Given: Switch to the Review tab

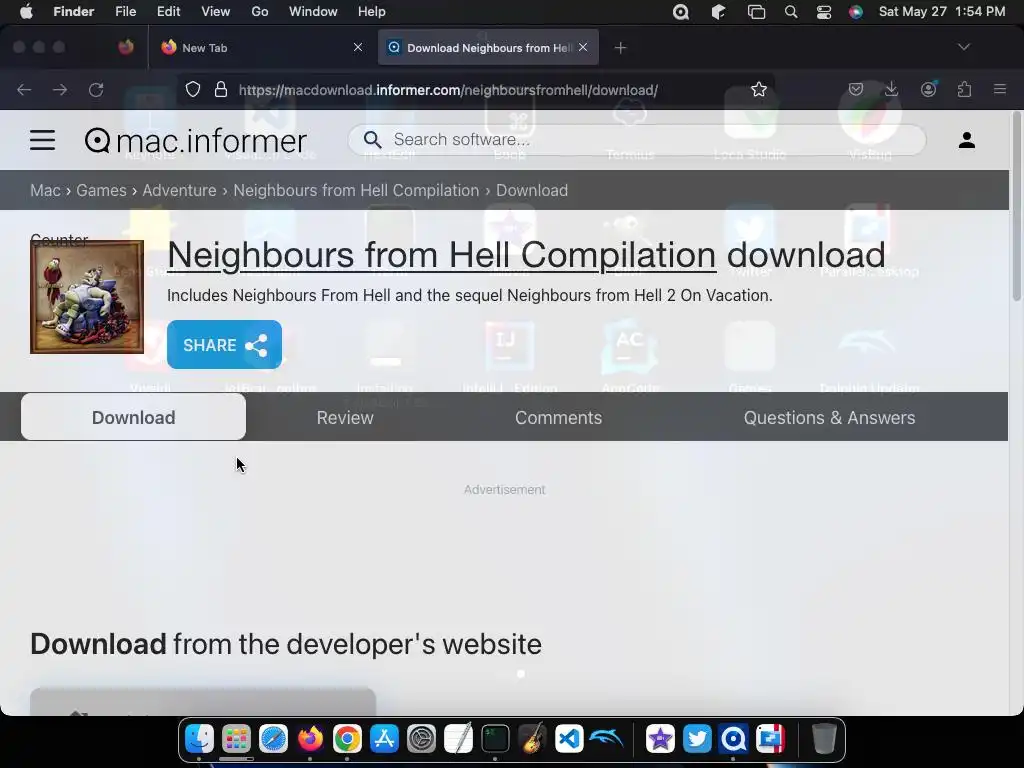Looking at the screenshot, I should click(x=345, y=417).
